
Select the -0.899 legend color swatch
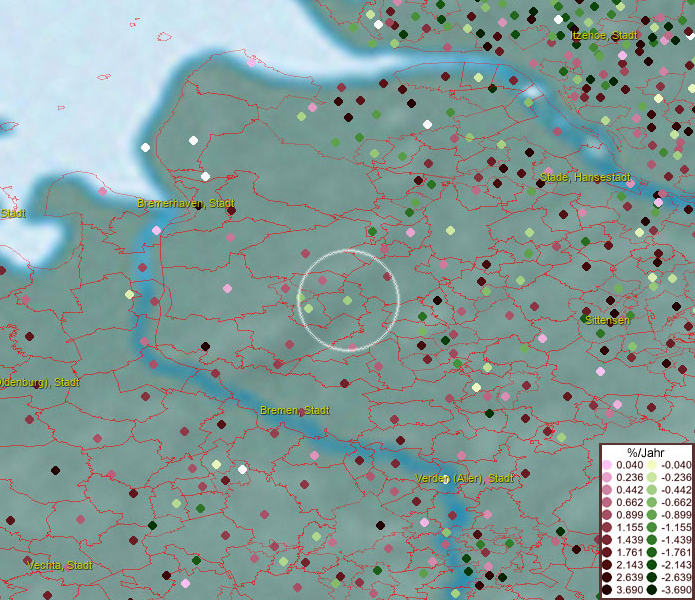coord(652,515)
